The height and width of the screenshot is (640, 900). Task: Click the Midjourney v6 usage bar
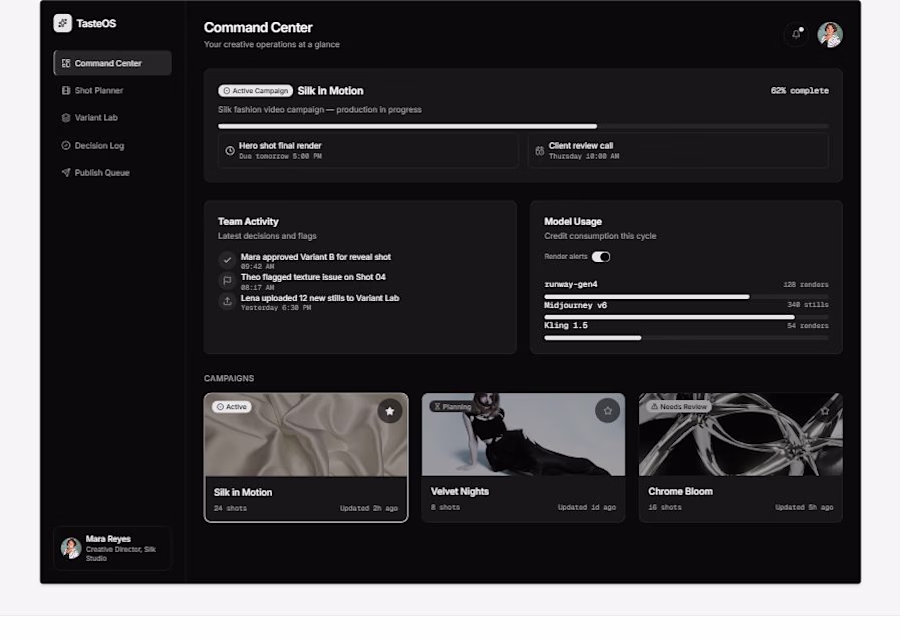tap(686, 317)
